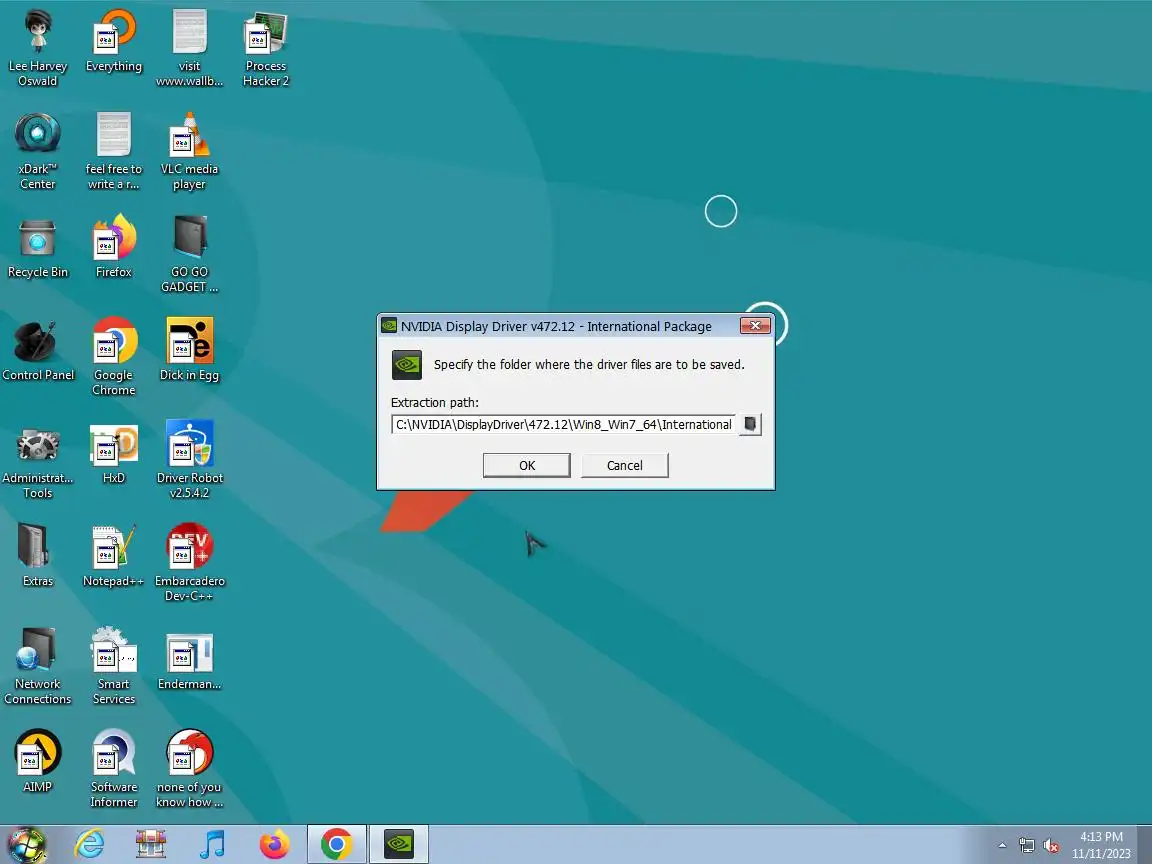
Task: Select the Embarcadero Dev-C++ shortcut
Action: pos(190,562)
